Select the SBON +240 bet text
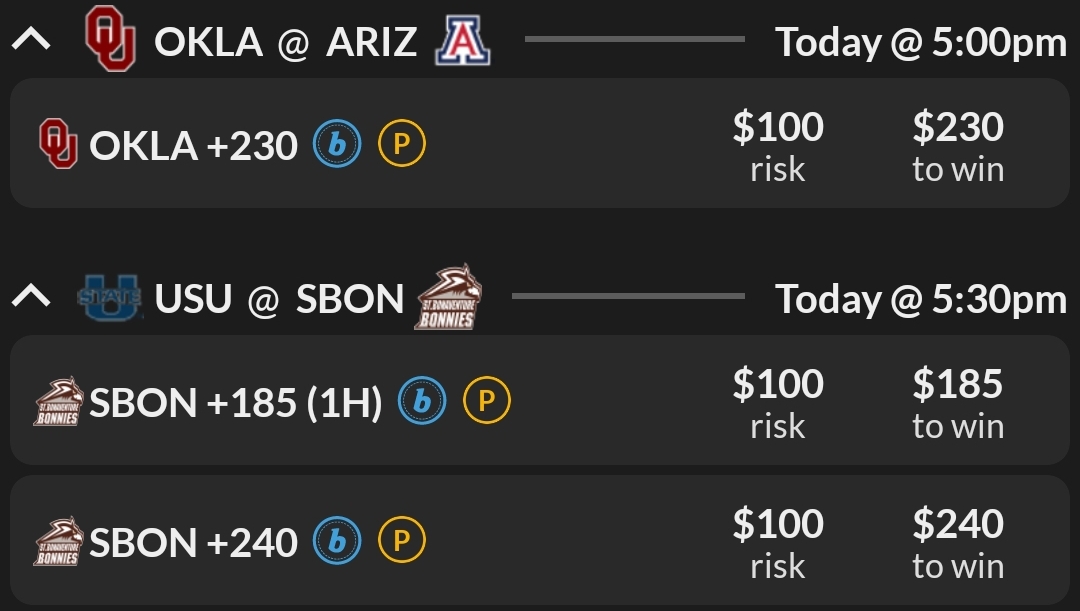This screenshot has width=1080, height=611. (193, 542)
